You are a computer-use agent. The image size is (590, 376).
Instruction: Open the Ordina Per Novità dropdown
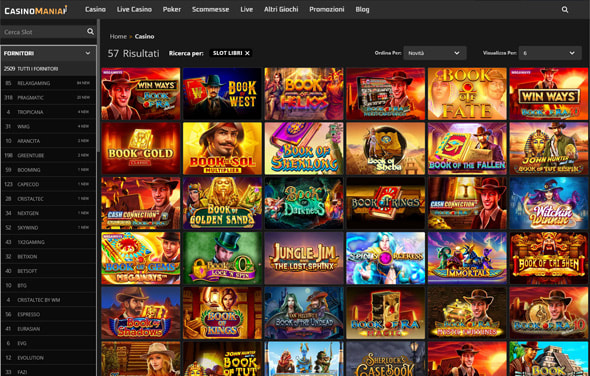pyautogui.click(x=435, y=53)
